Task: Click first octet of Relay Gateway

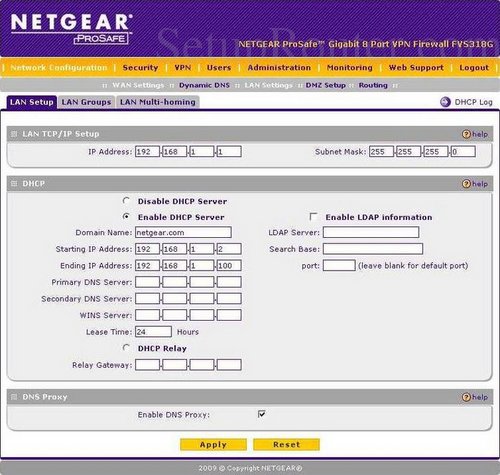Action: 147,365
